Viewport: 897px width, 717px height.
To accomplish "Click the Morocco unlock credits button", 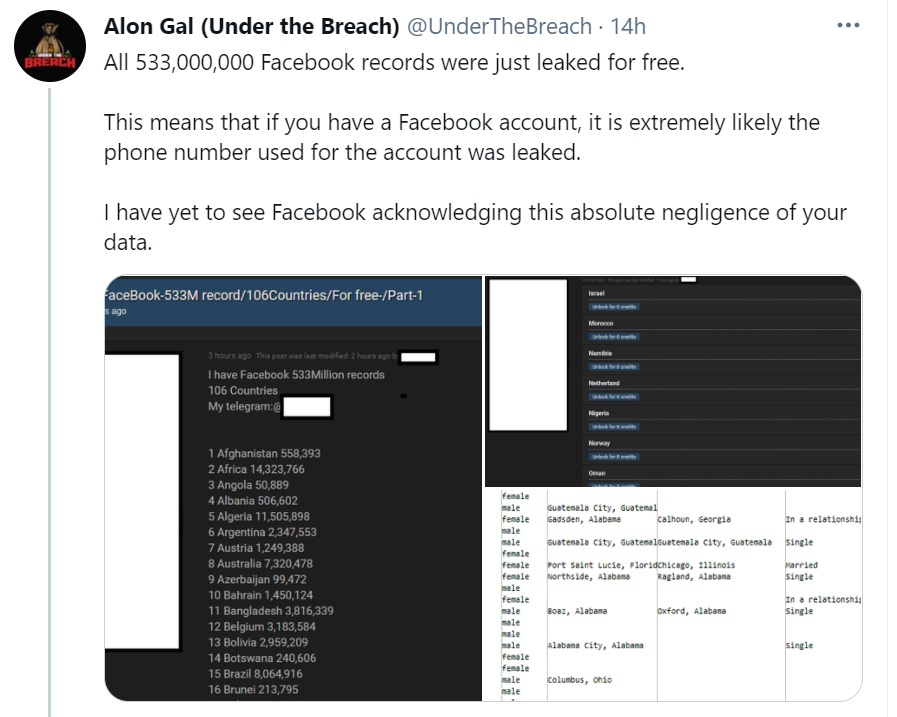I will 614,336.
